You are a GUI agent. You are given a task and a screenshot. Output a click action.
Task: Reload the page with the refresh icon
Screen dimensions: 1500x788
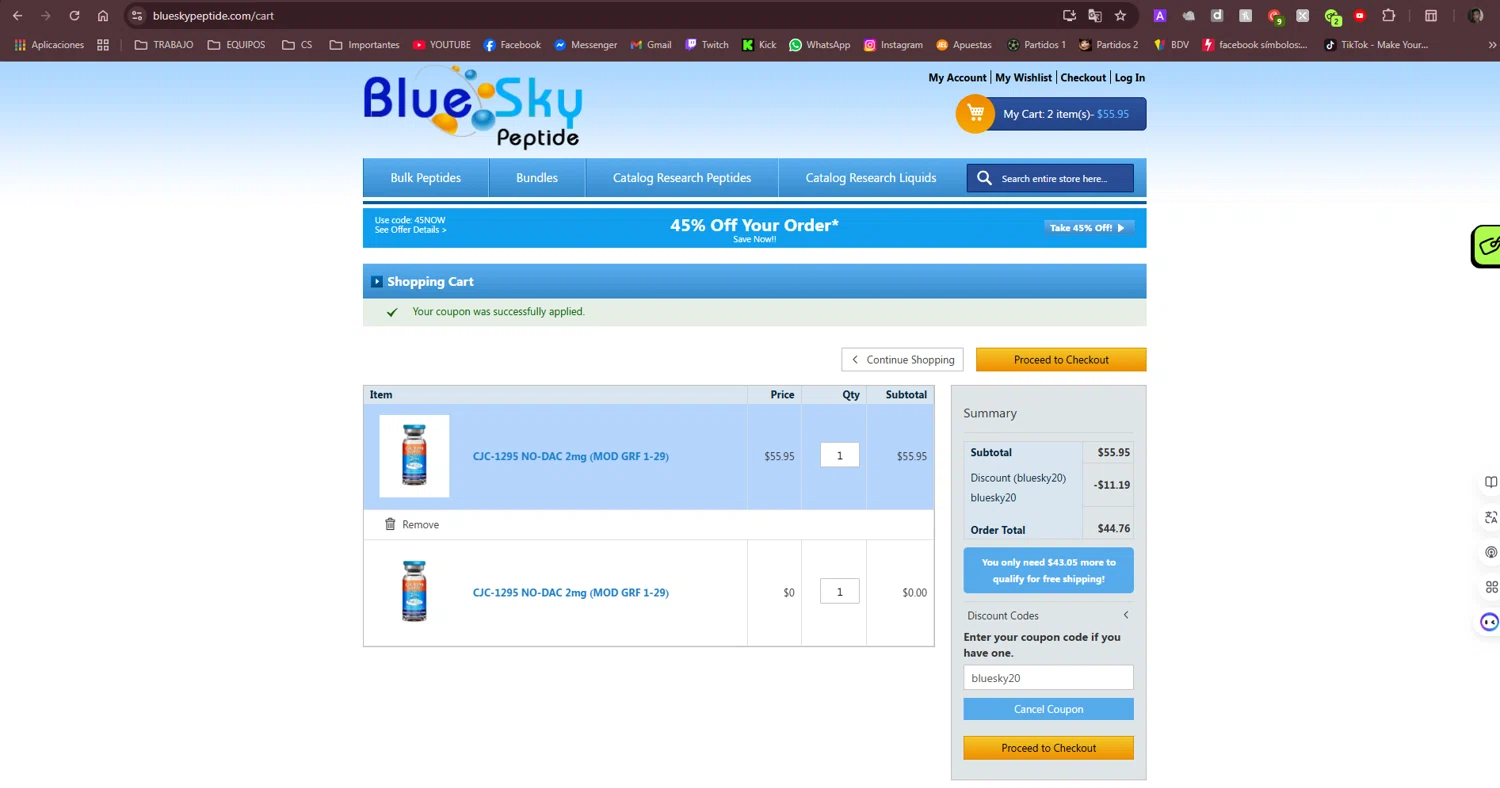pos(74,15)
